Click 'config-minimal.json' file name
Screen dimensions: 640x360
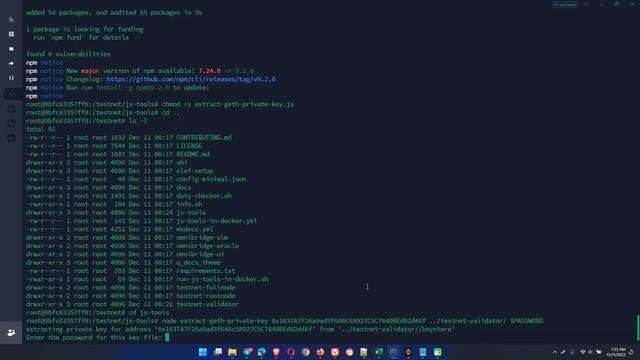[x=211, y=179]
